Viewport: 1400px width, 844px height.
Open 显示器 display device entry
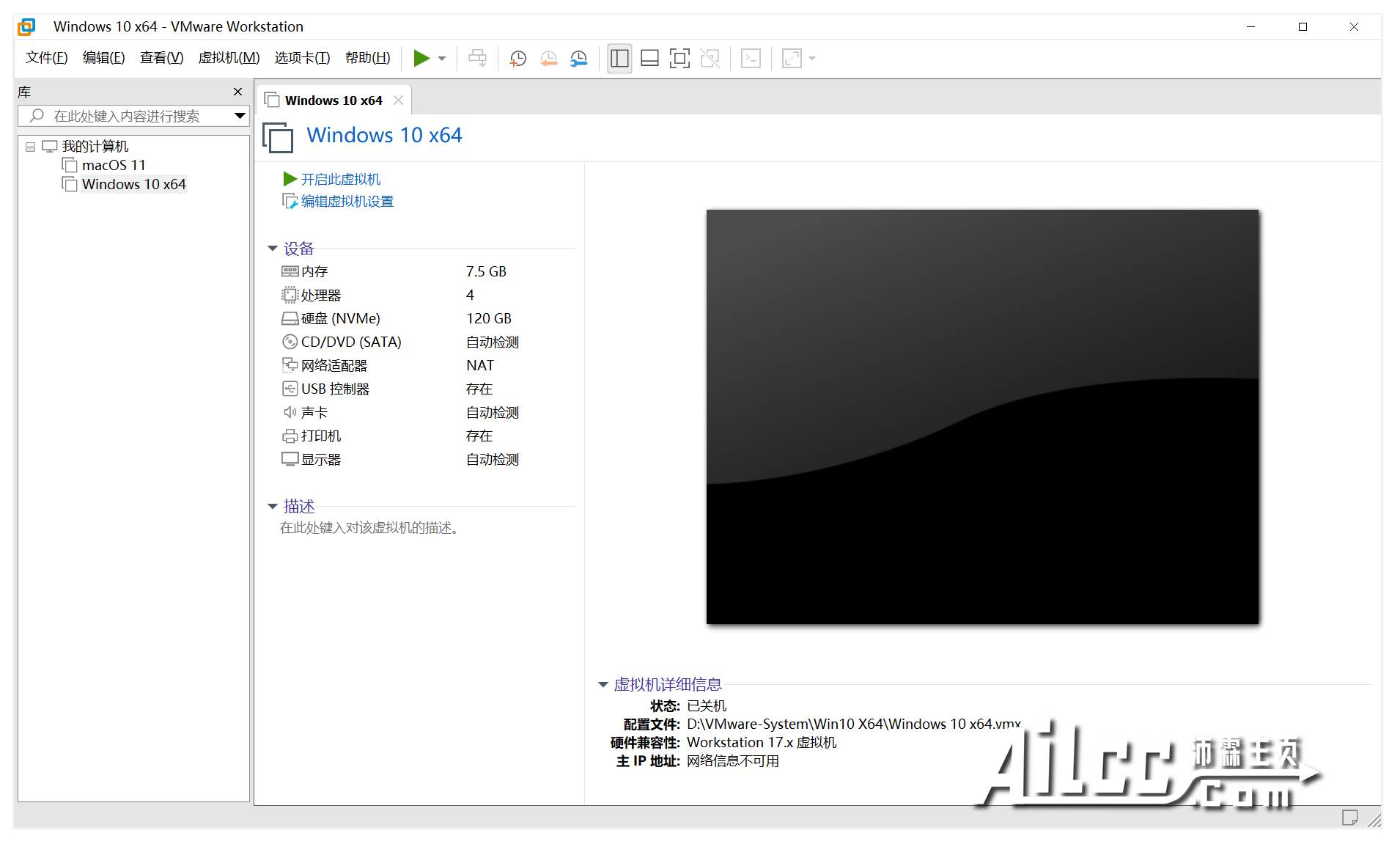tap(320, 459)
